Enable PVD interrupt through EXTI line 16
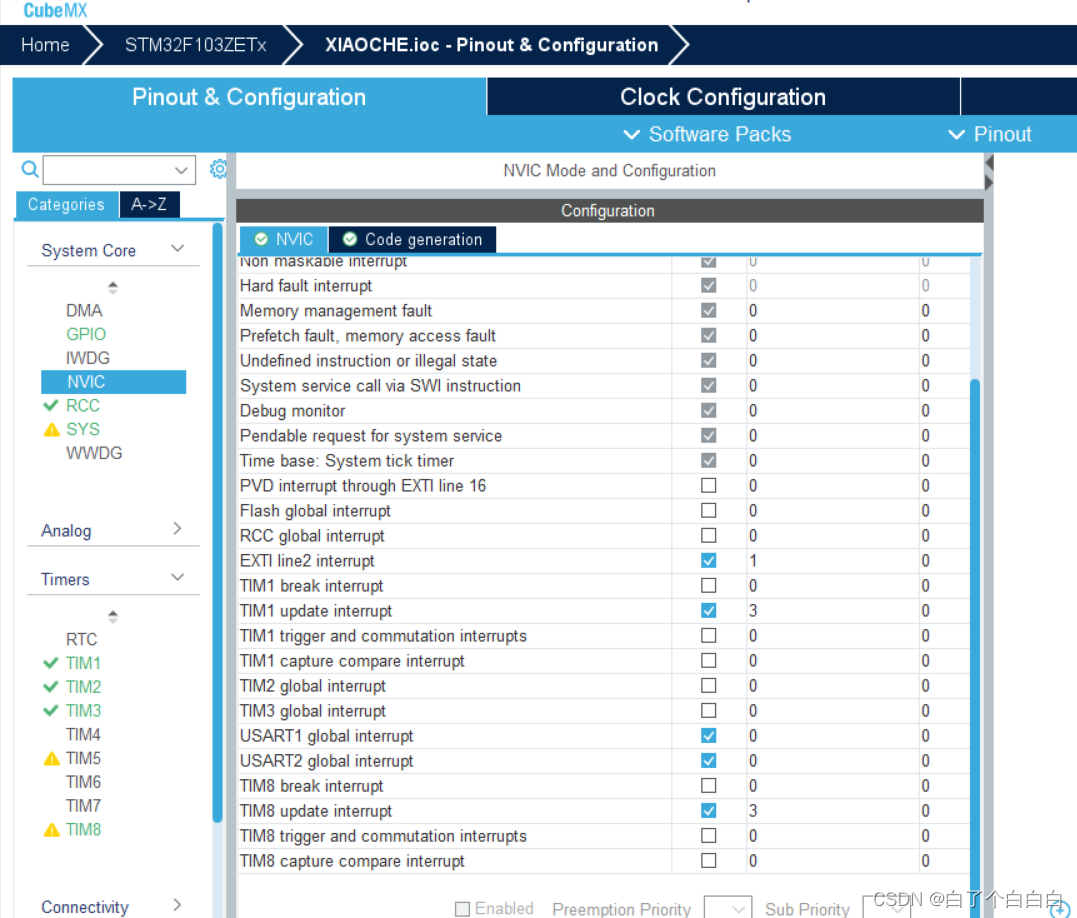This screenshot has height=918, width=1077. pos(708,485)
